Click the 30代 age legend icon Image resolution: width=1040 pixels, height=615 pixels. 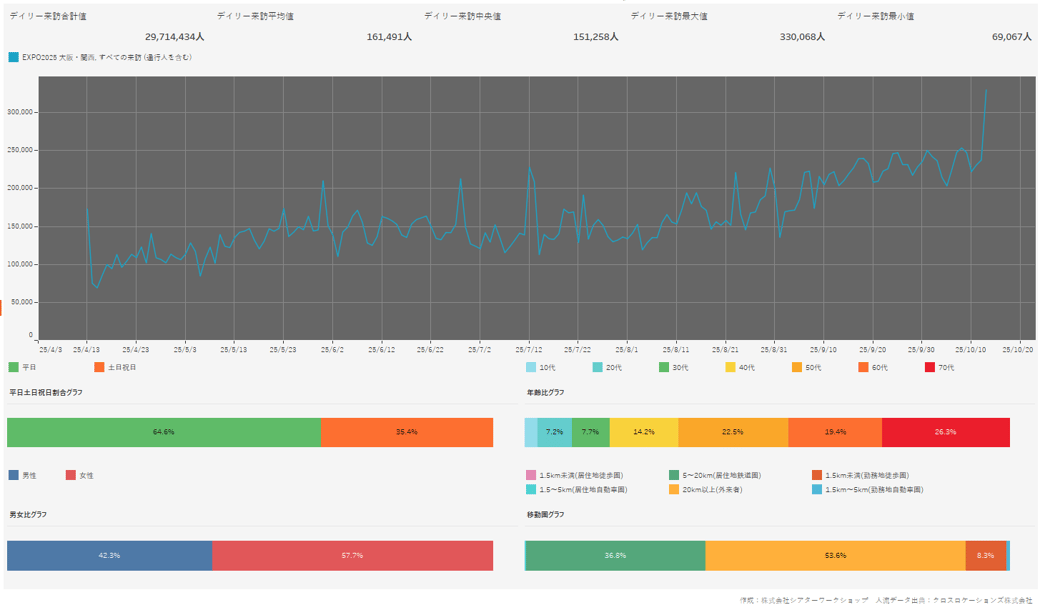pos(665,367)
